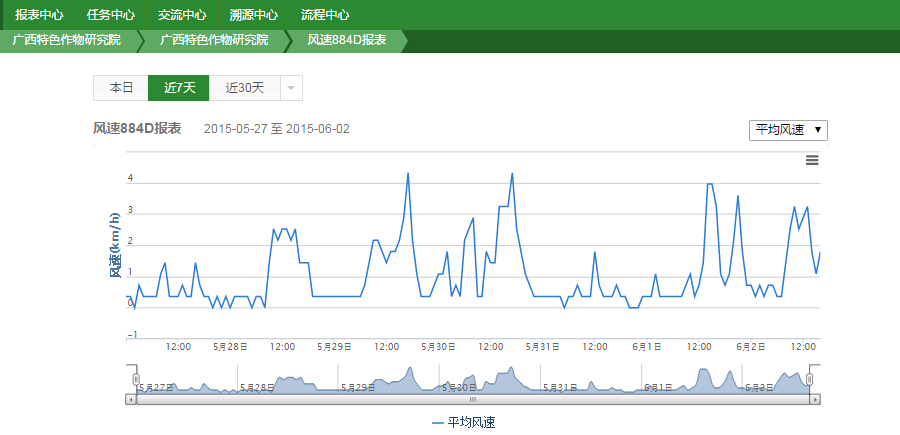
Task: Open the 平均风速 metric dropdown
Action: pyautogui.click(x=788, y=130)
